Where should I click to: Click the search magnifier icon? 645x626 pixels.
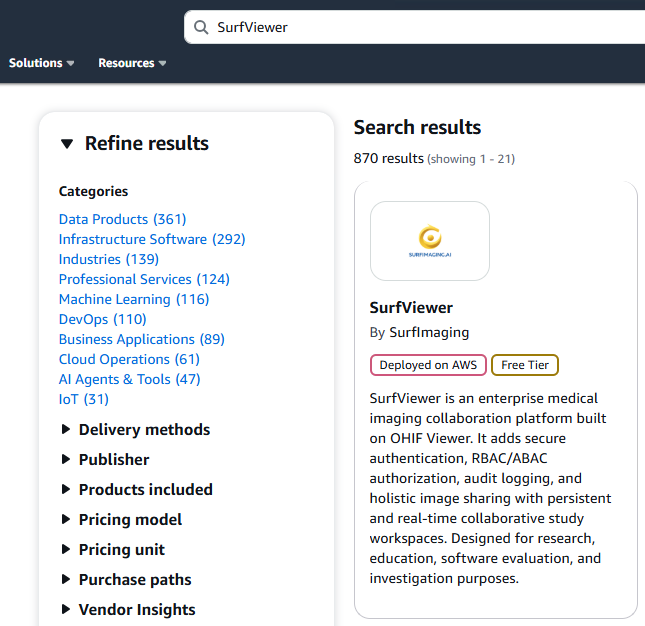click(201, 27)
